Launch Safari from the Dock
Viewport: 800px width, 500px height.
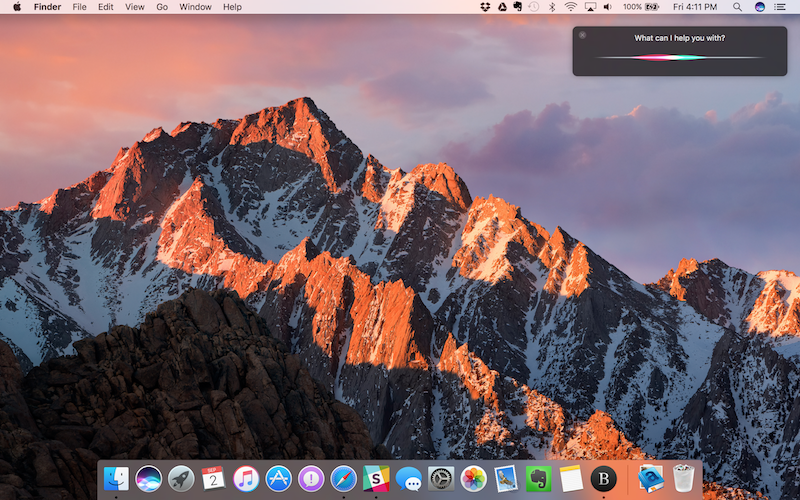(x=344, y=478)
